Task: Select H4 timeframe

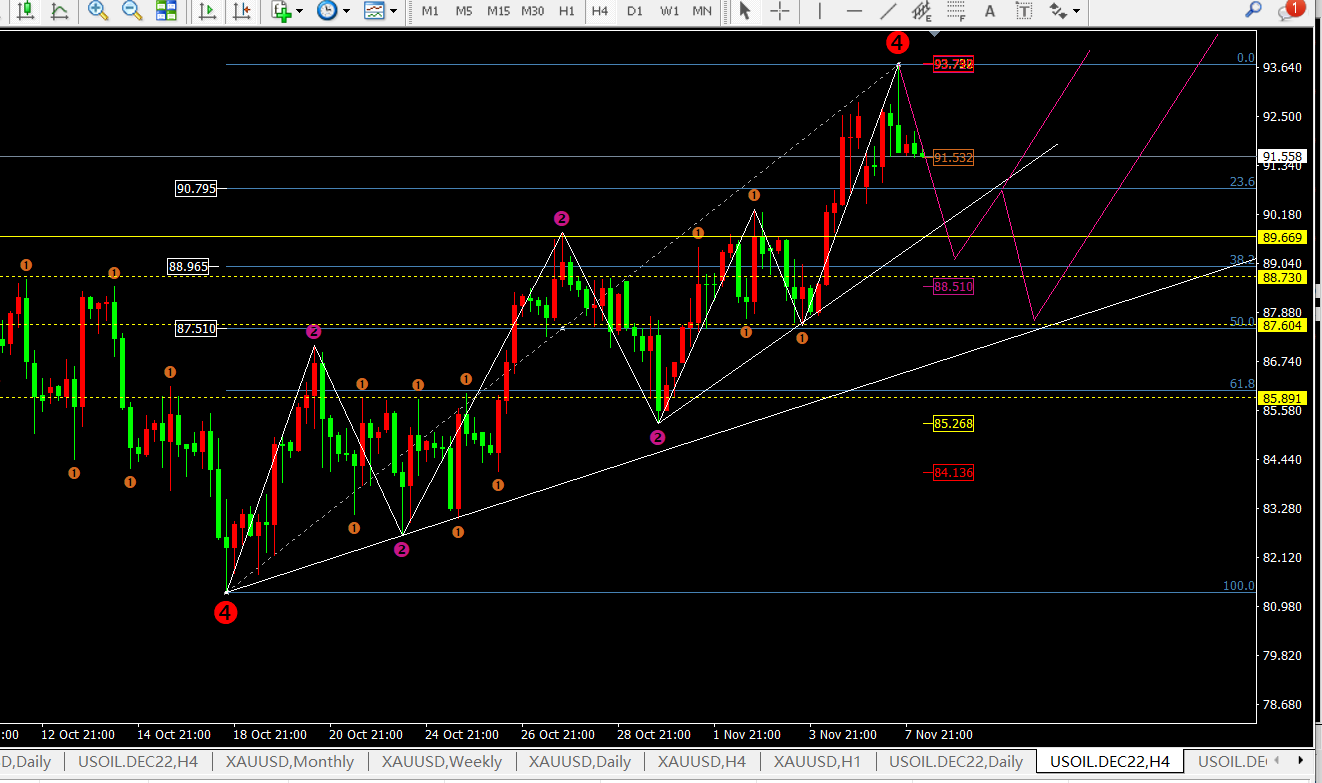Action: coord(600,11)
